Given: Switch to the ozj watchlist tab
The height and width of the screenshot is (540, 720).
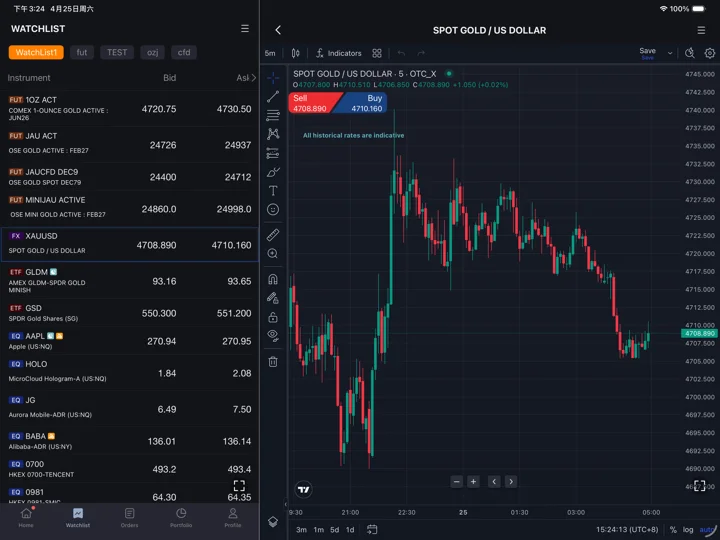Looking at the screenshot, I should click(x=152, y=52).
